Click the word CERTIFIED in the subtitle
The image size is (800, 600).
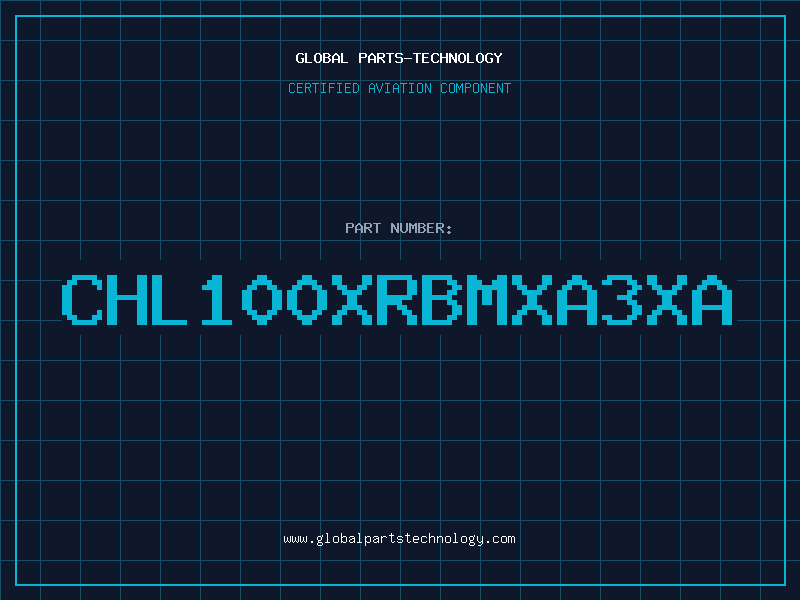click(324, 88)
